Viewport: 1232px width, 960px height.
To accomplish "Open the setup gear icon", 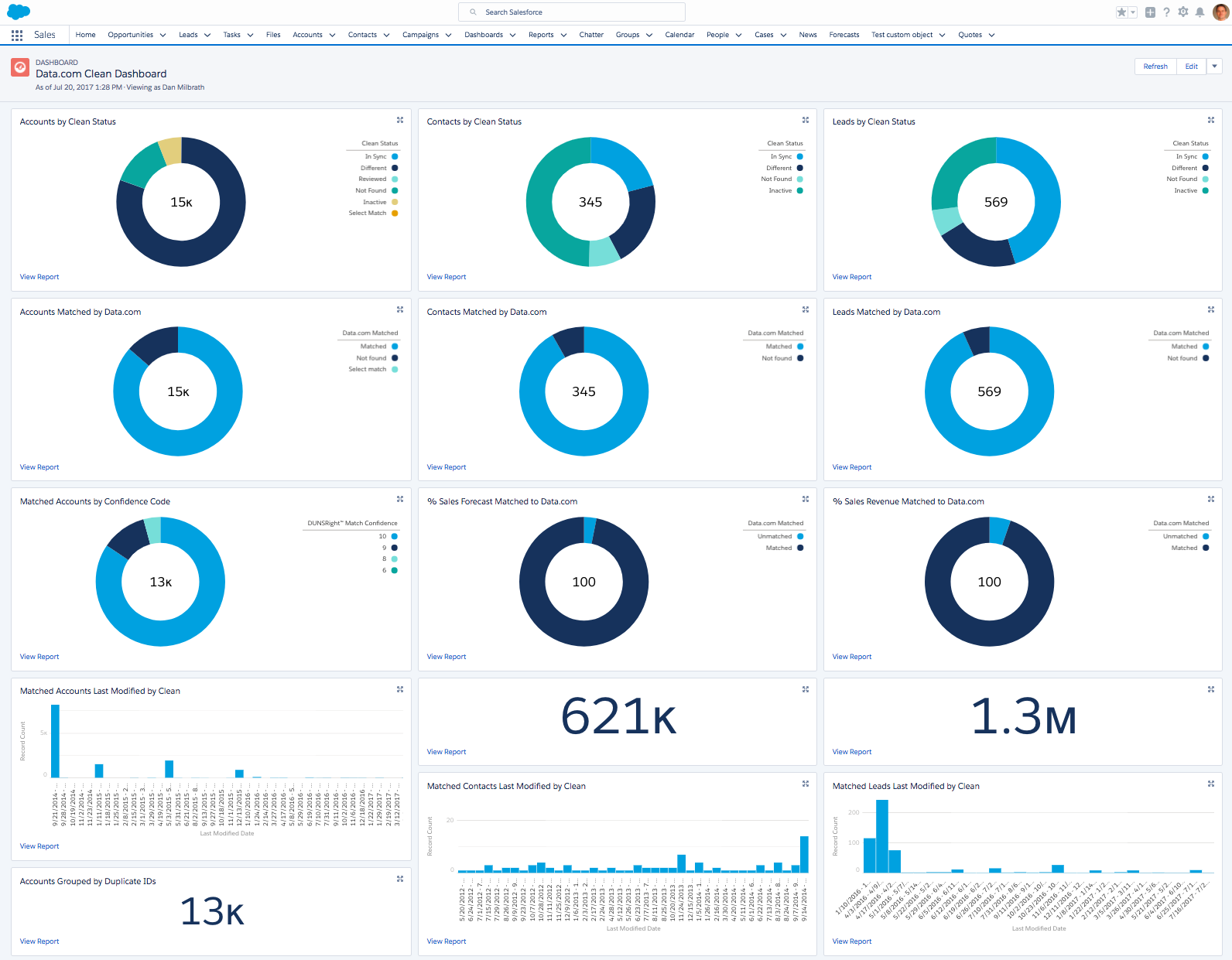I will (x=1182, y=12).
